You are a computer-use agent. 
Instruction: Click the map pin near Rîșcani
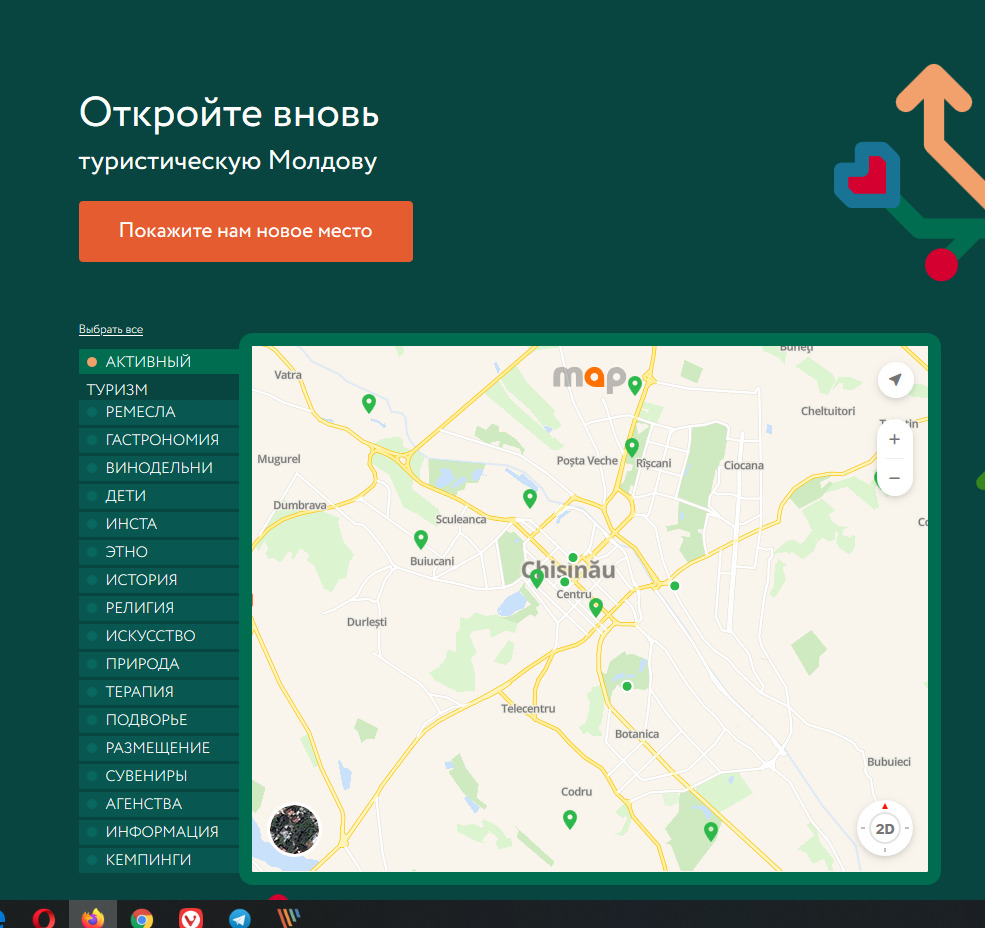(632, 447)
